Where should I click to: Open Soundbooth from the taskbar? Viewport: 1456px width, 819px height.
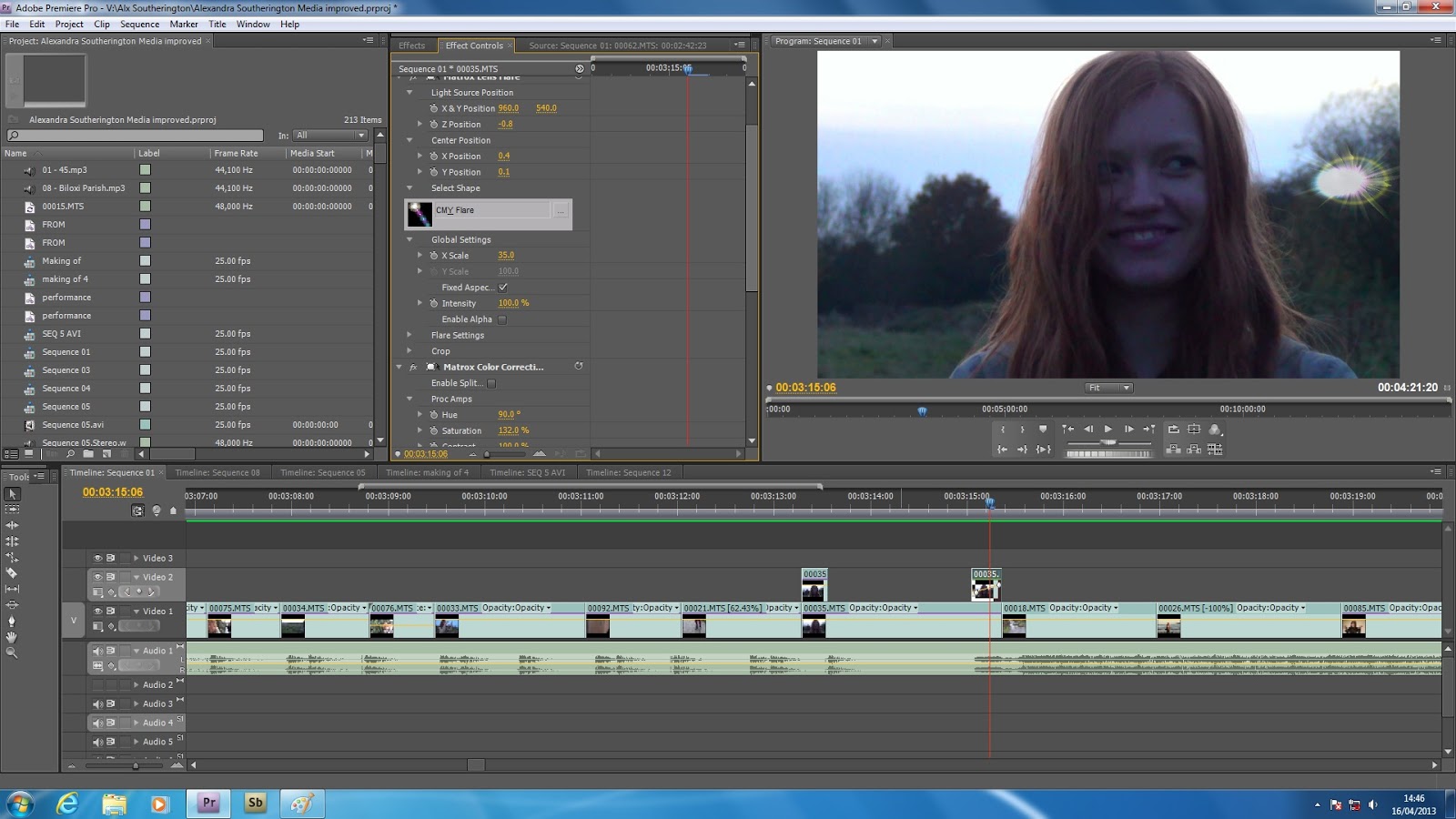pyautogui.click(x=256, y=803)
